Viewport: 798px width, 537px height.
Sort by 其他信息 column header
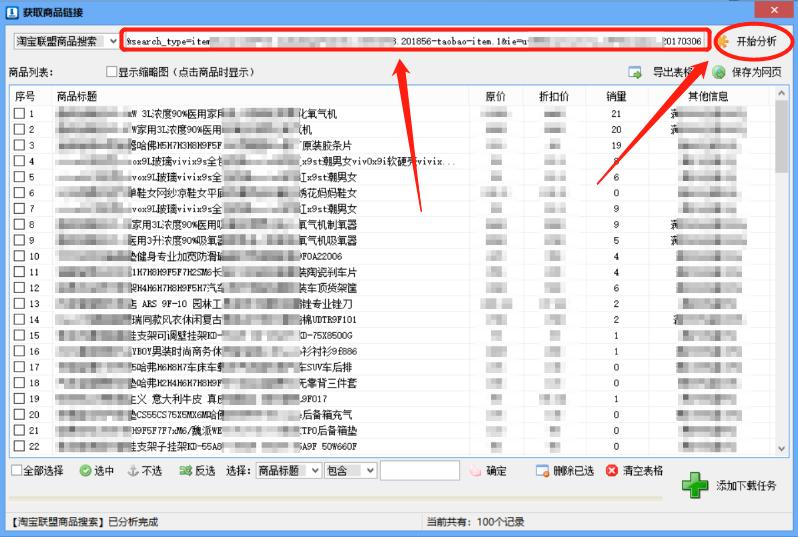(x=708, y=96)
